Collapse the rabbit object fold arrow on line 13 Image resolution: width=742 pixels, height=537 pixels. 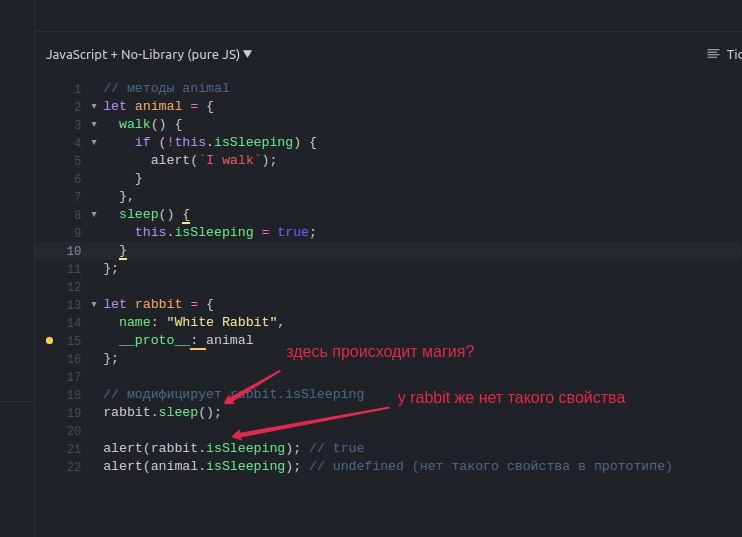pos(94,304)
